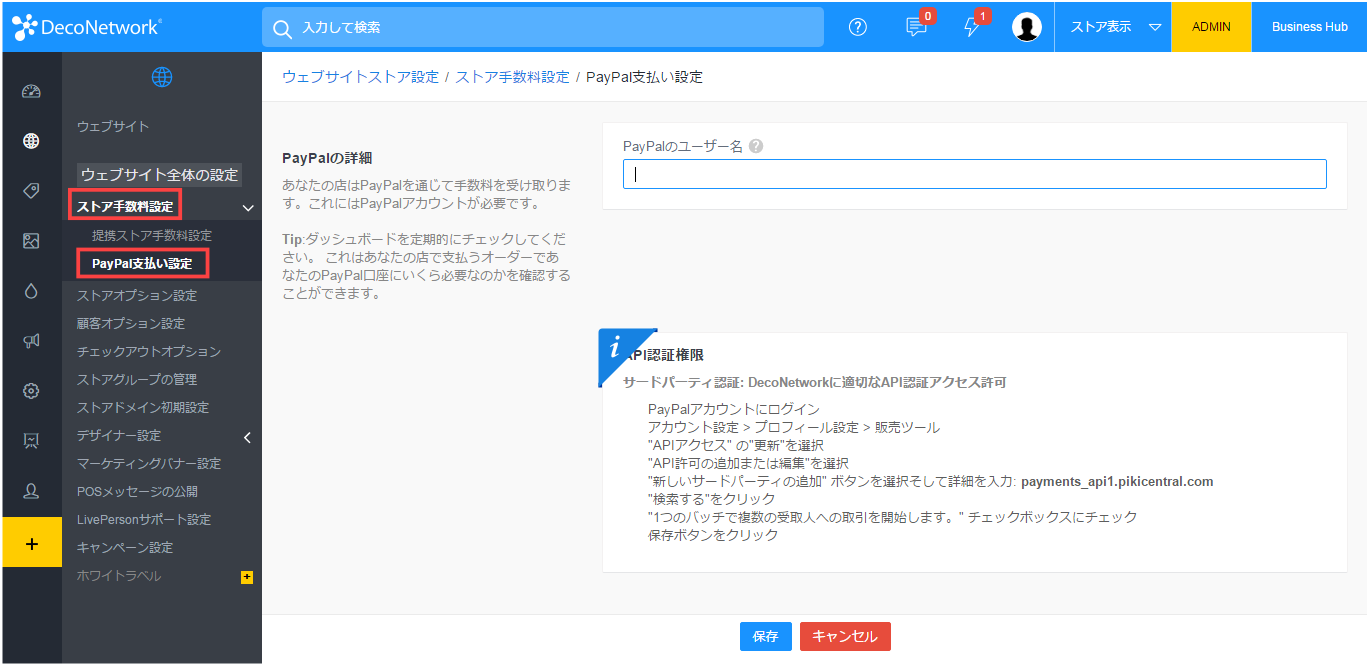
Task: Select the globe website sidebar icon
Action: click(x=31, y=141)
